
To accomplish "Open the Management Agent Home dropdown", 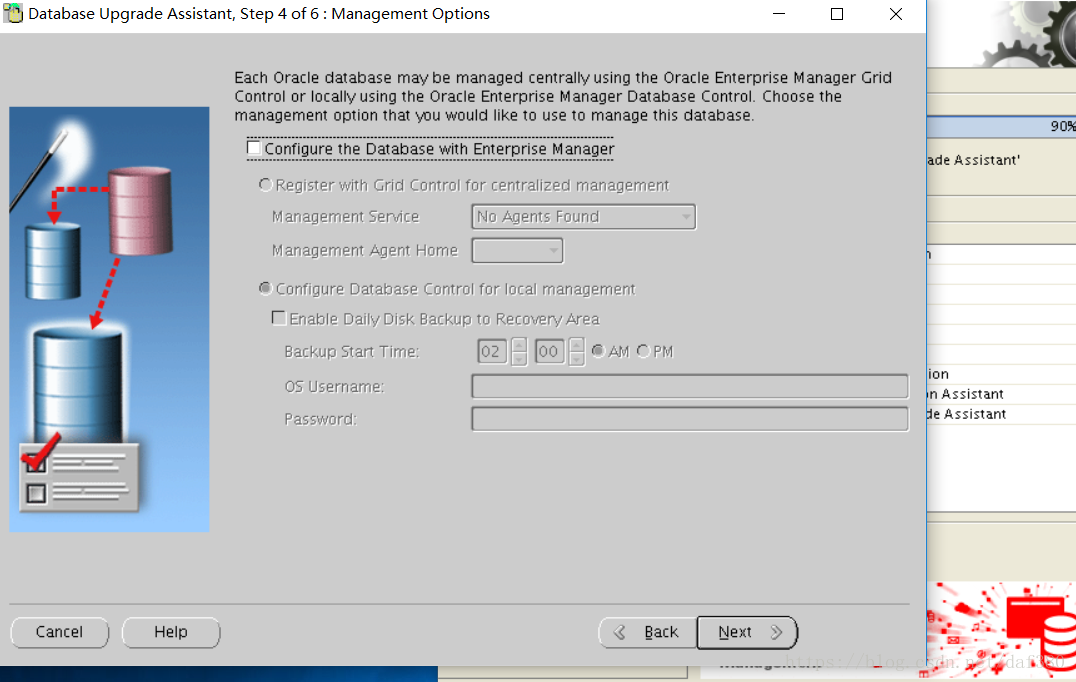I will point(517,250).
